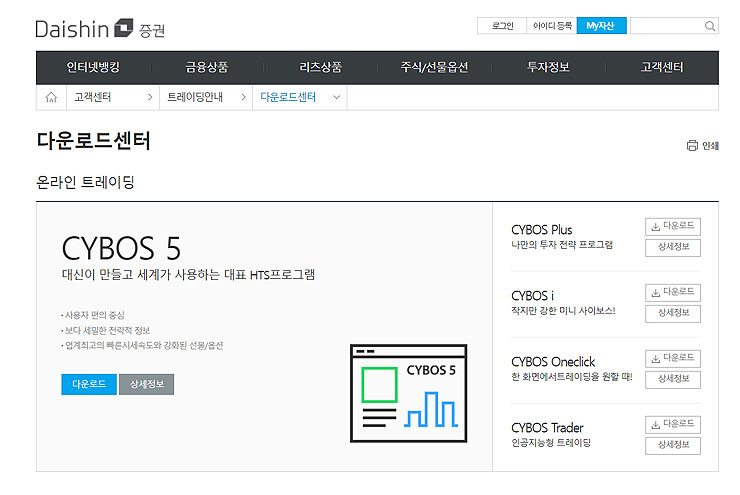
Task: Download CYBOS Oneclick
Action: click(673, 359)
